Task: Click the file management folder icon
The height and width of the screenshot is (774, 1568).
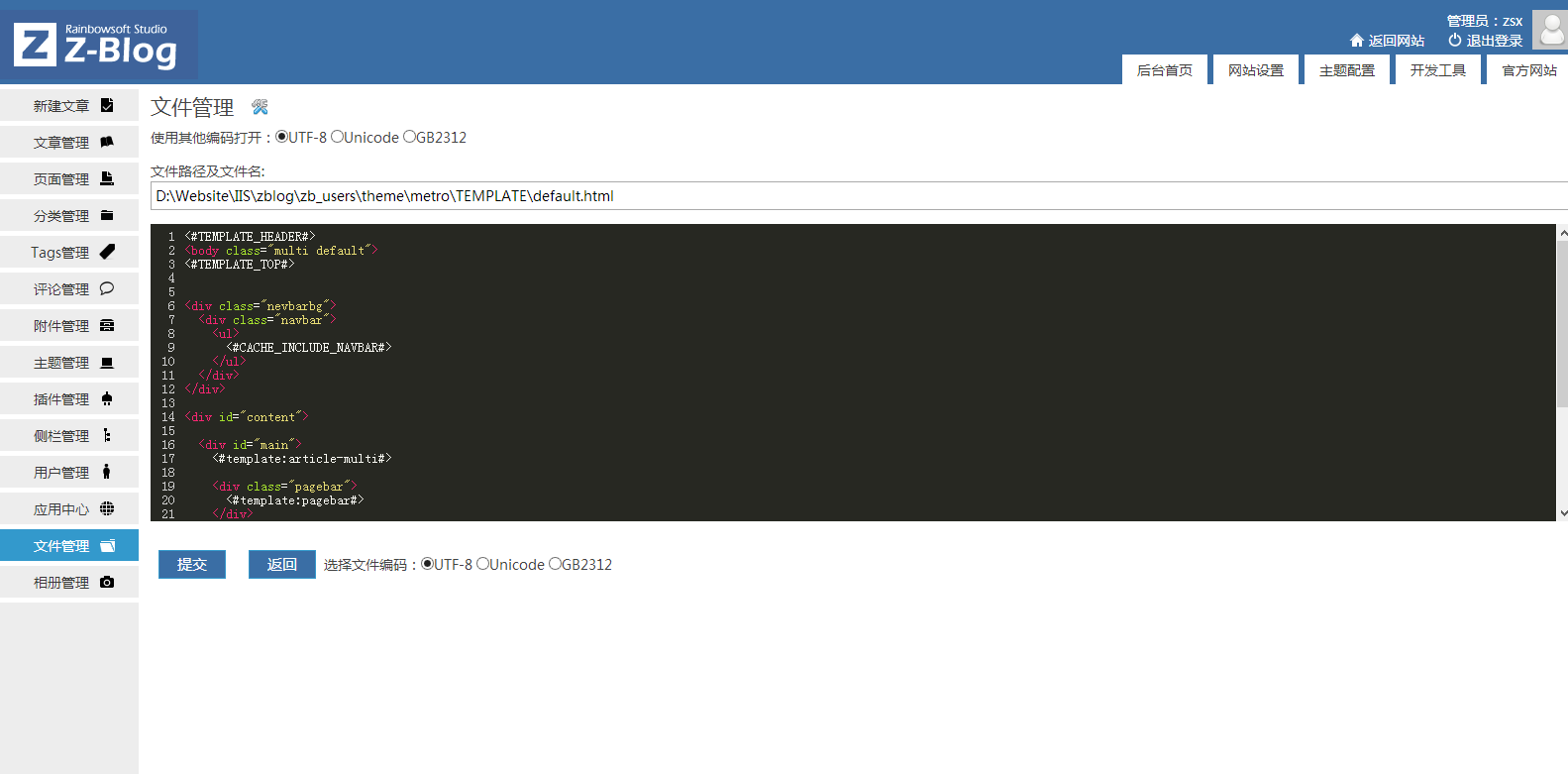Action: pyautogui.click(x=107, y=545)
